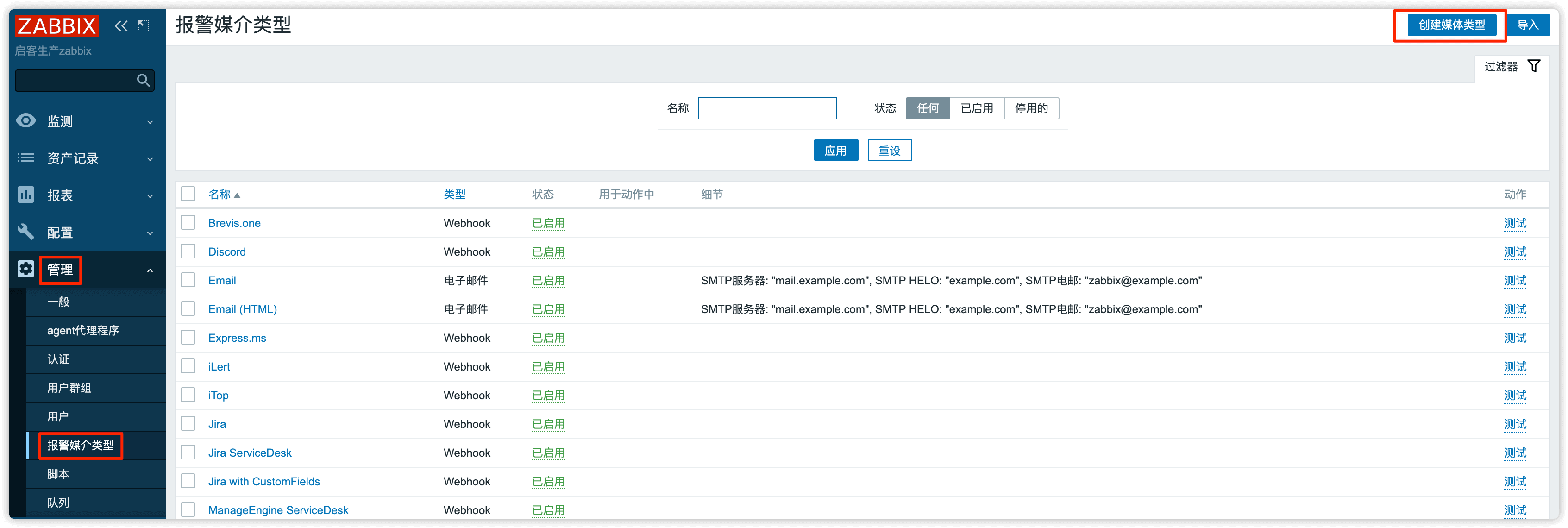
Task: Open the agent代理程序 submenu item
Action: point(95,330)
